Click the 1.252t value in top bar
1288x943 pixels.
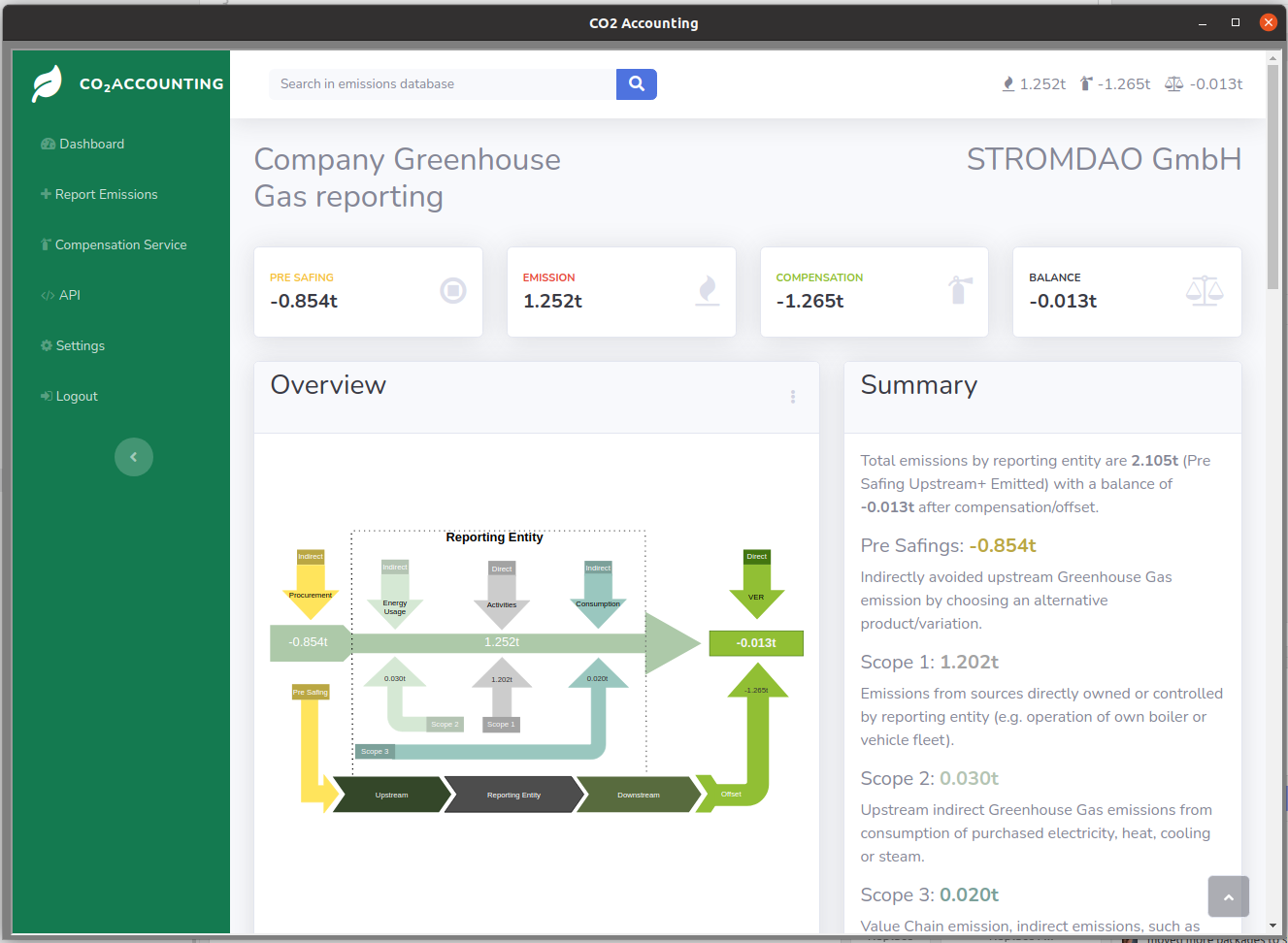coord(1042,84)
